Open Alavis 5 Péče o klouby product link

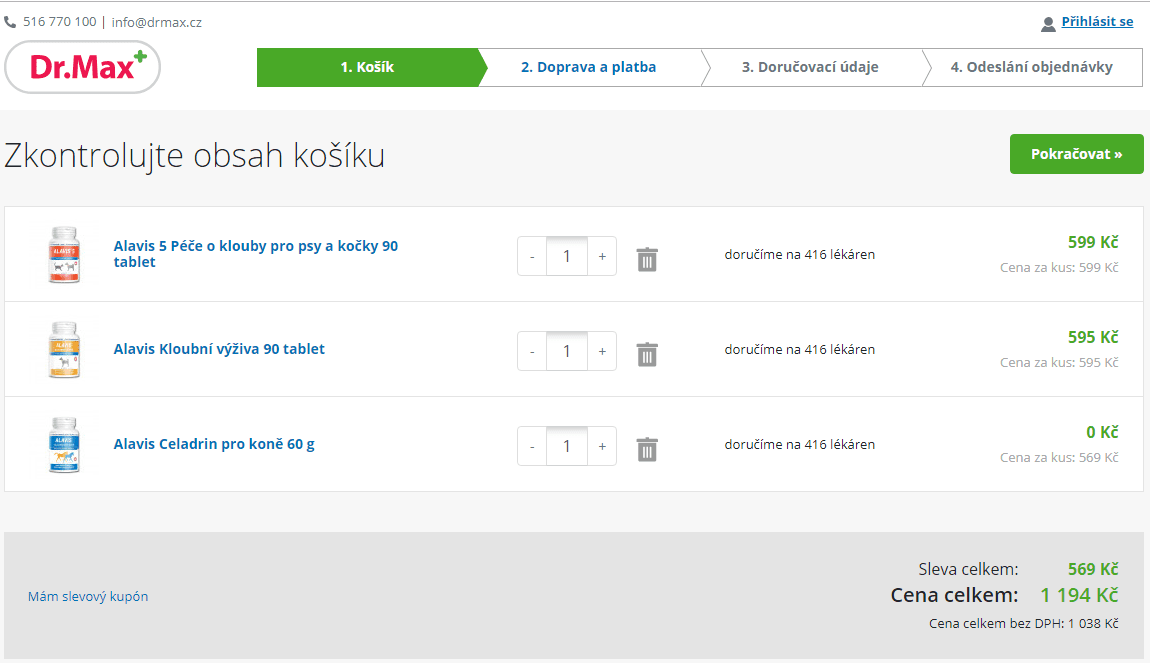pos(256,254)
